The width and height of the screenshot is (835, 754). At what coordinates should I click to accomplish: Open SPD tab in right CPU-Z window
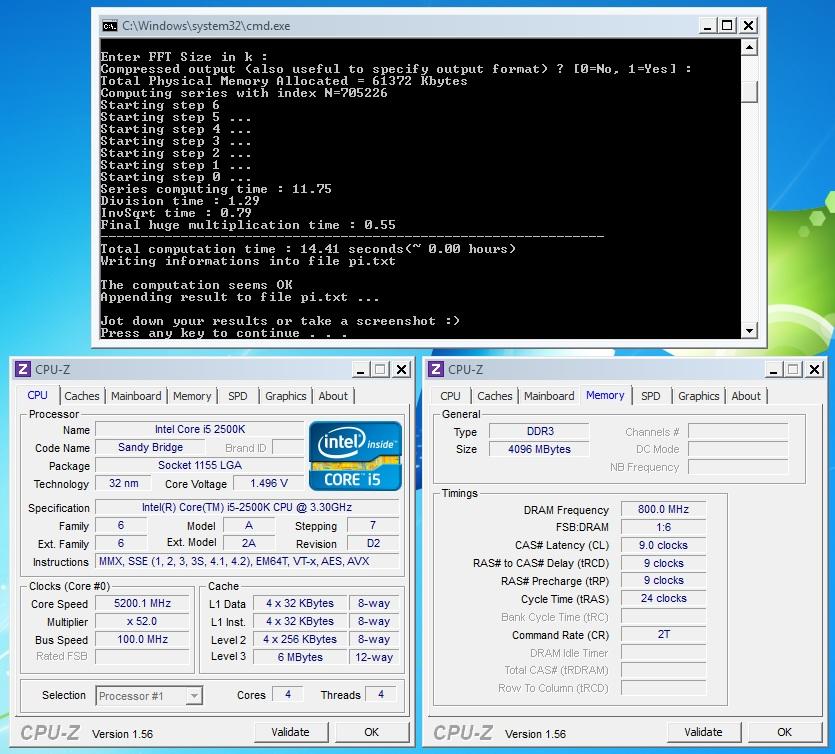coord(650,396)
